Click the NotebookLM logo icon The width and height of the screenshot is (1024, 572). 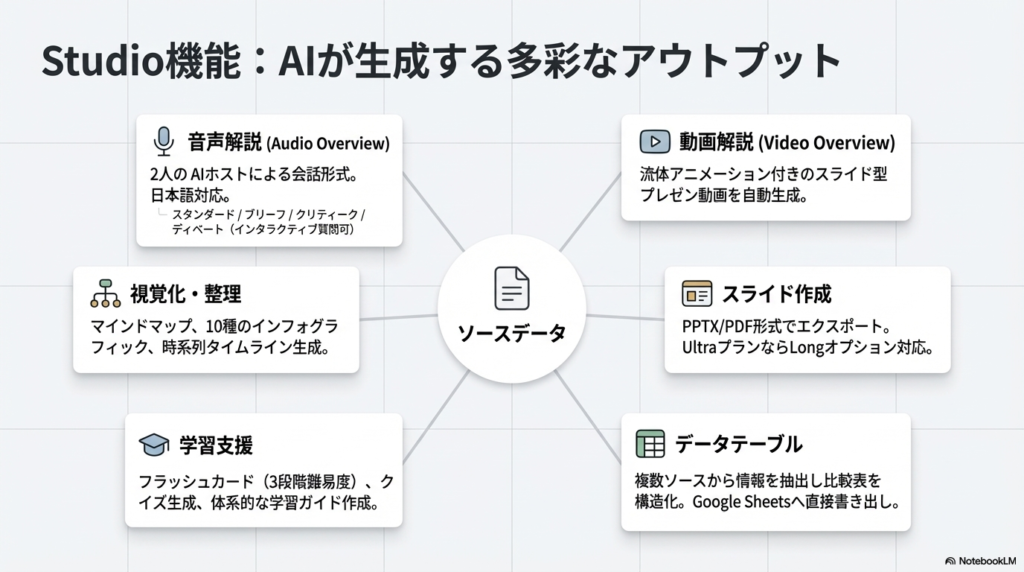(x=950, y=561)
